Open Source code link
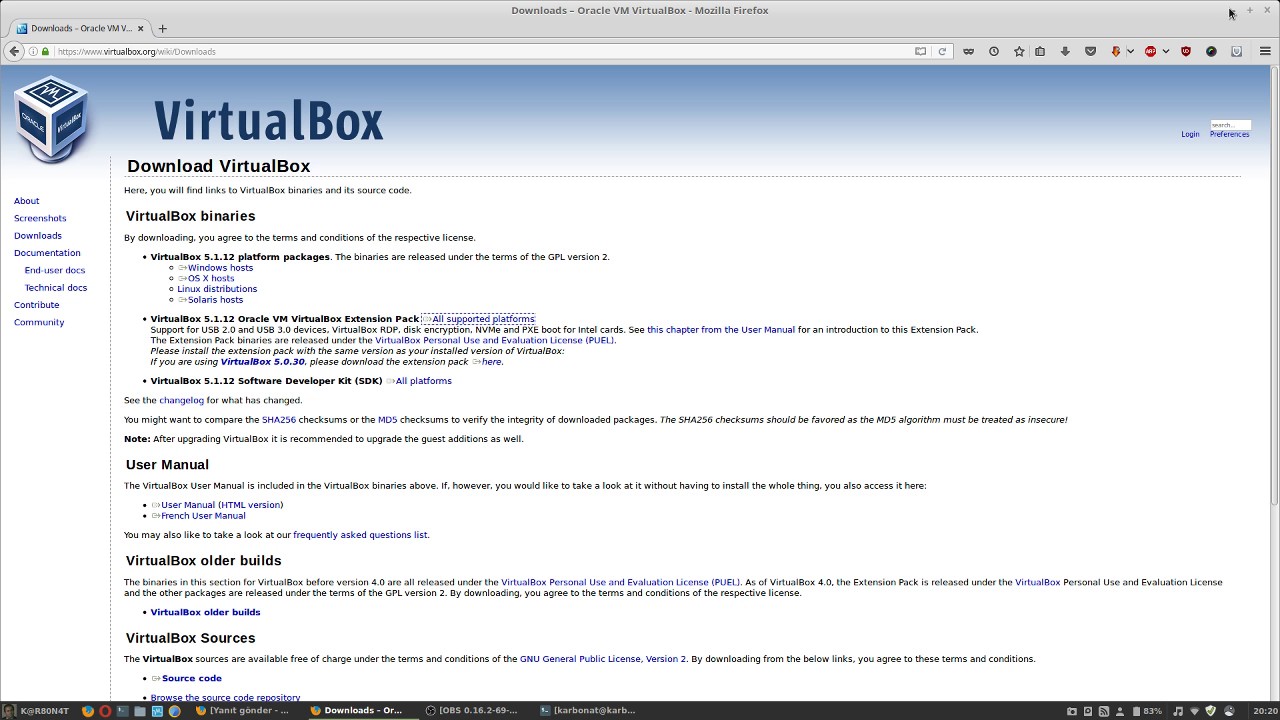1280x720 pixels. pos(192,678)
